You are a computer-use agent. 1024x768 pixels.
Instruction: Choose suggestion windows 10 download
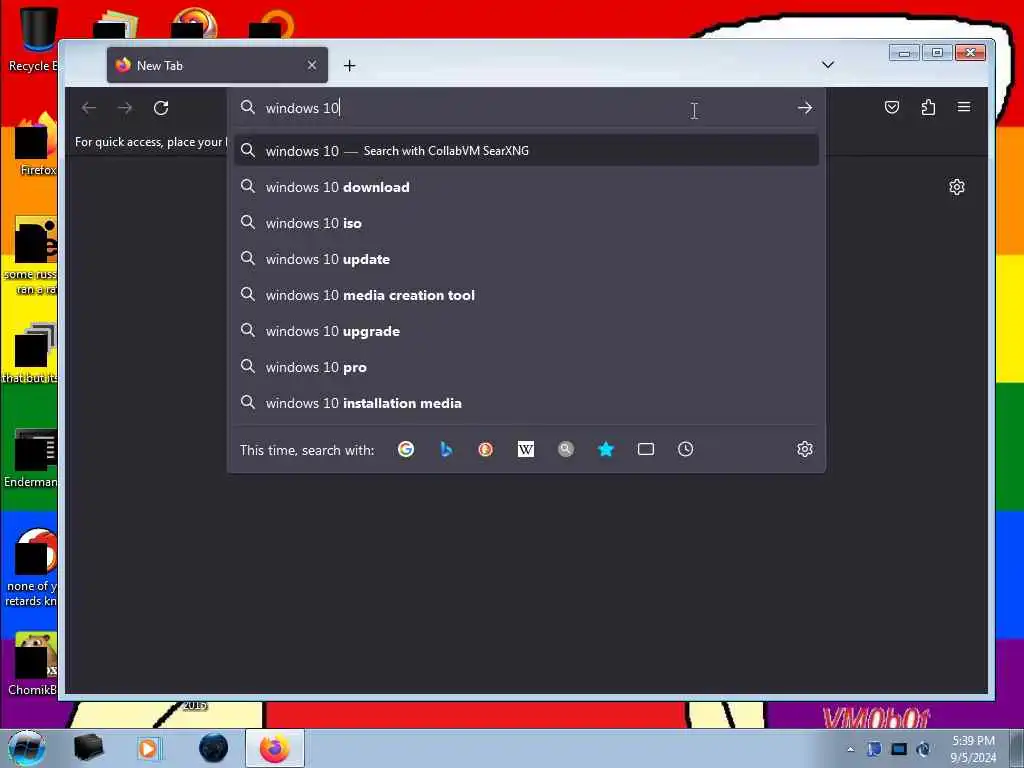pos(526,187)
